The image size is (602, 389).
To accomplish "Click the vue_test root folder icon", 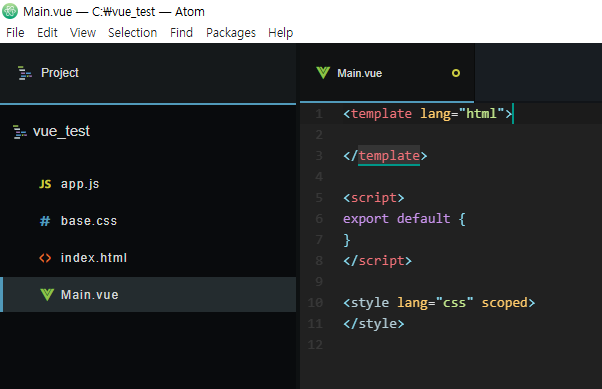I will tap(20, 132).
